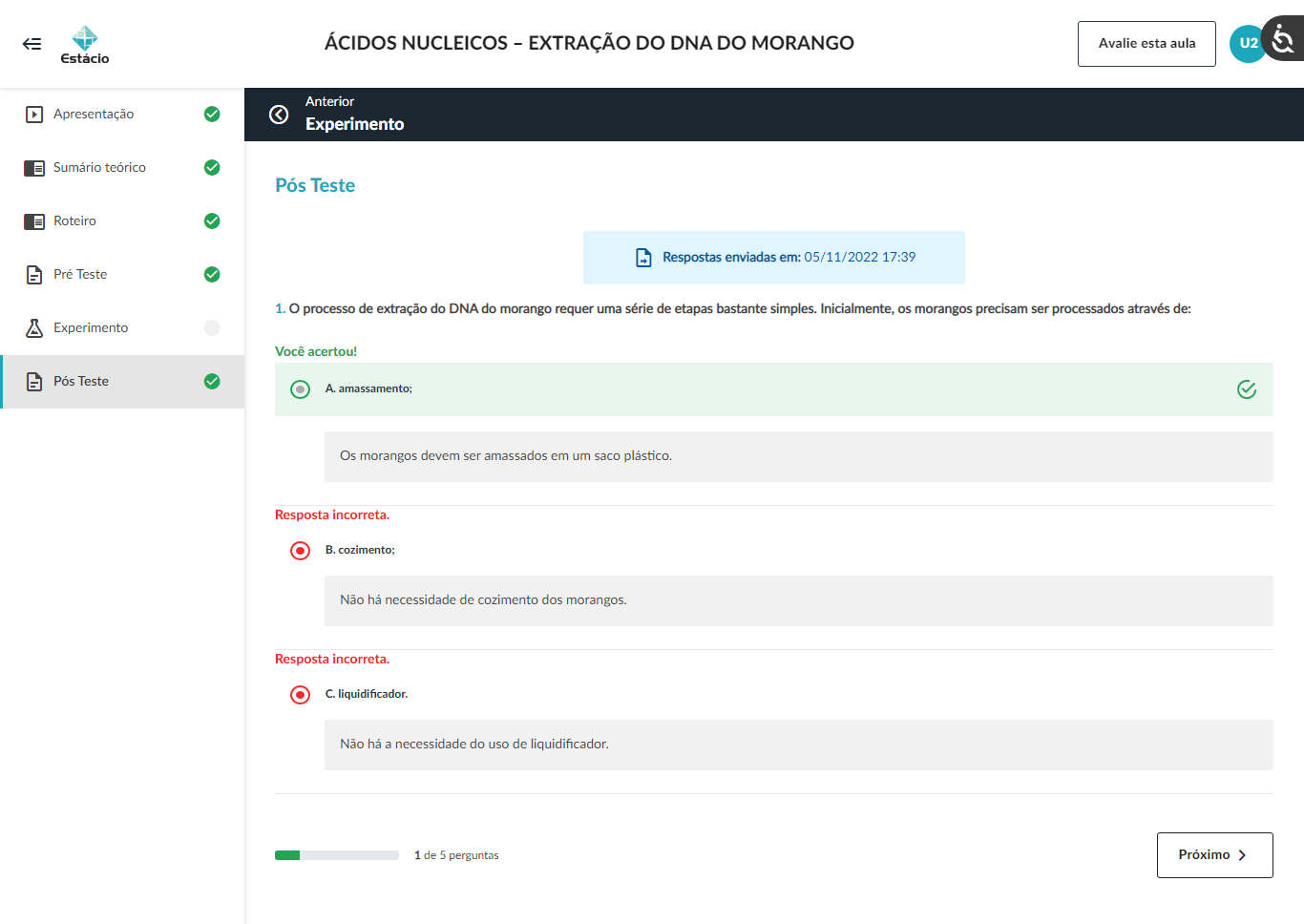The image size is (1304, 924).
Task: Click the A. amassamento answer label
Action: 368,388
